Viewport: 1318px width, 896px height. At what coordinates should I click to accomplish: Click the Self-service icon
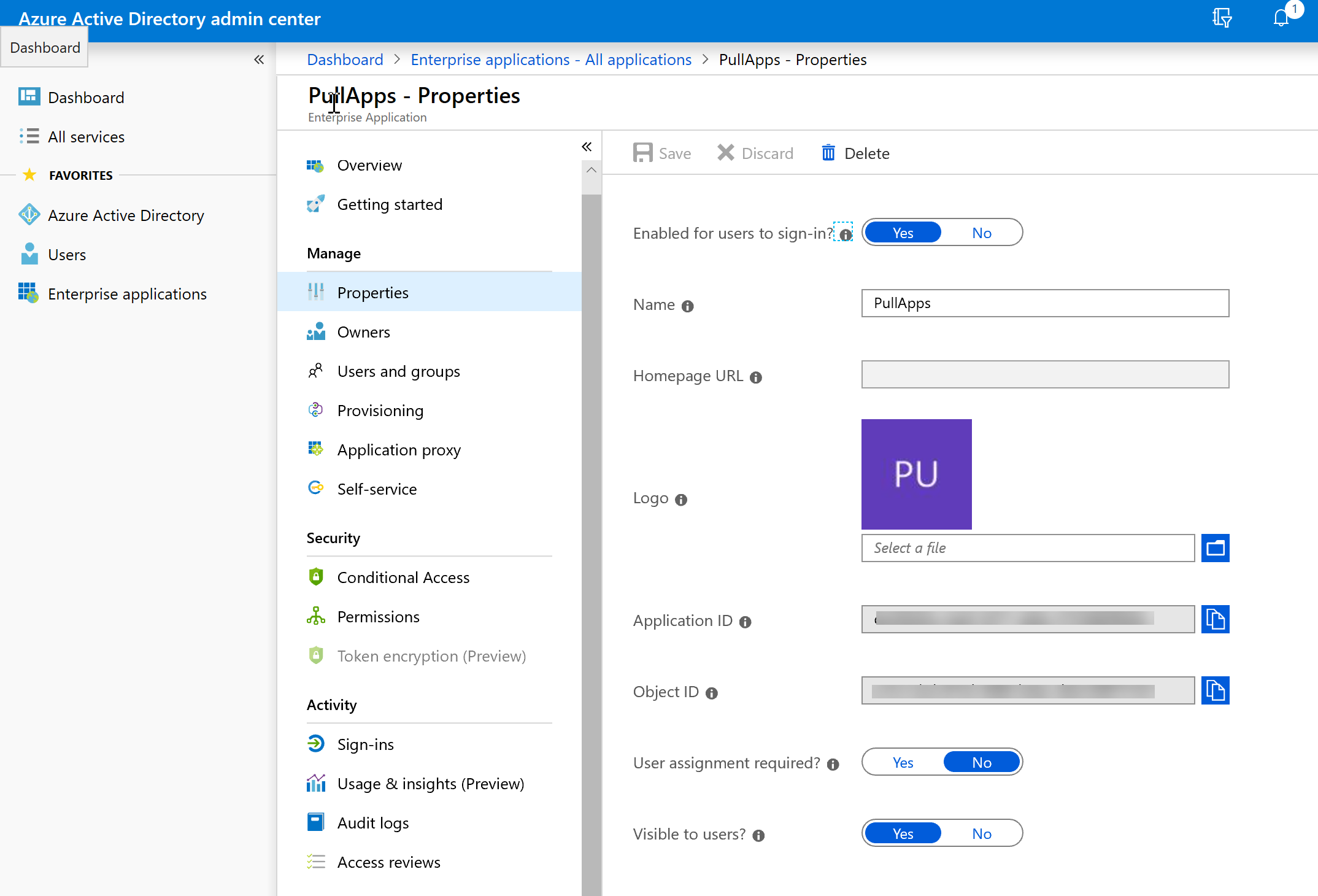point(315,489)
